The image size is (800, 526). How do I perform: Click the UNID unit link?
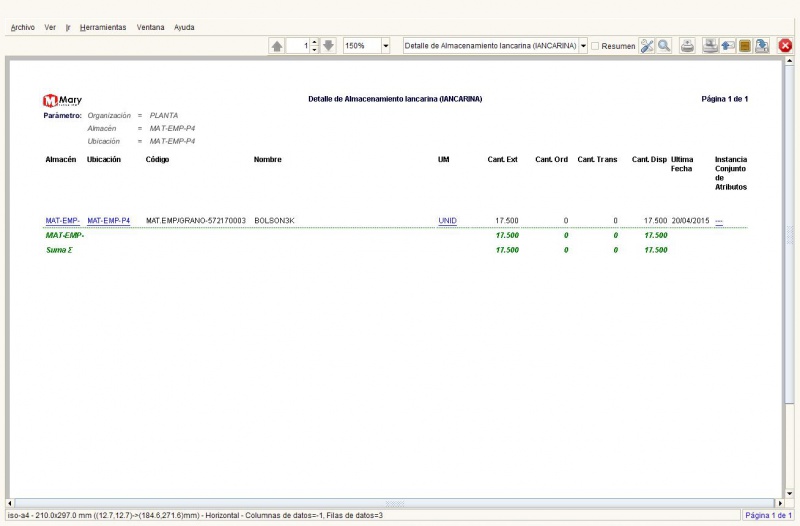point(447,220)
